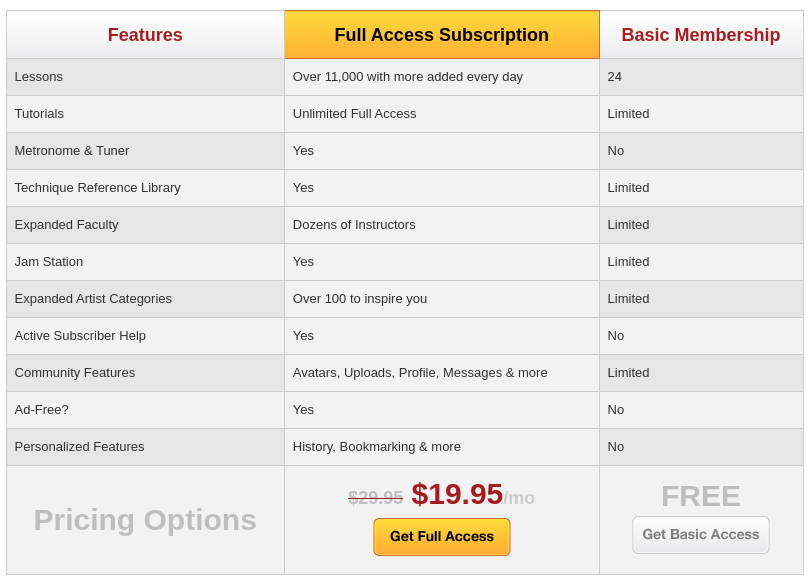
Task: Click the large FREE price text
Action: 700,496
